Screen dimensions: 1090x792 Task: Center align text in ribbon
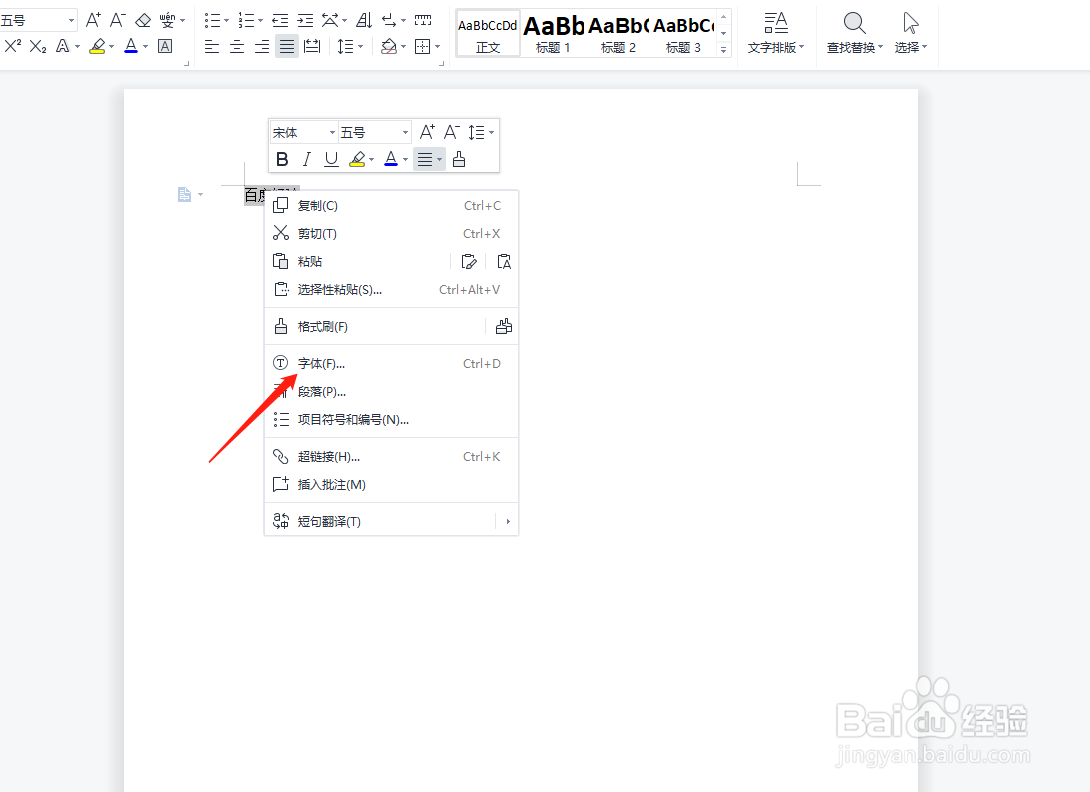pyautogui.click(x=237, y=47)
